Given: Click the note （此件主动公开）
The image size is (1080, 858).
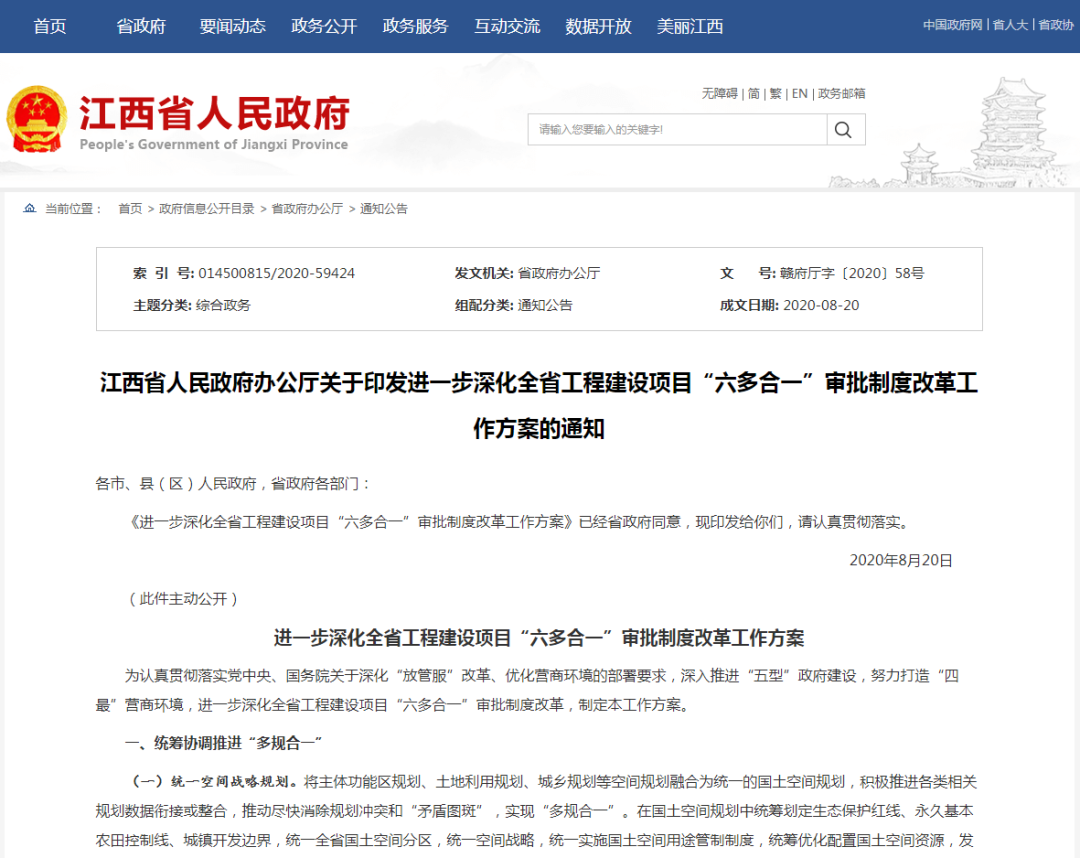Looking at the screenshot, I should (x=183, y=599).
